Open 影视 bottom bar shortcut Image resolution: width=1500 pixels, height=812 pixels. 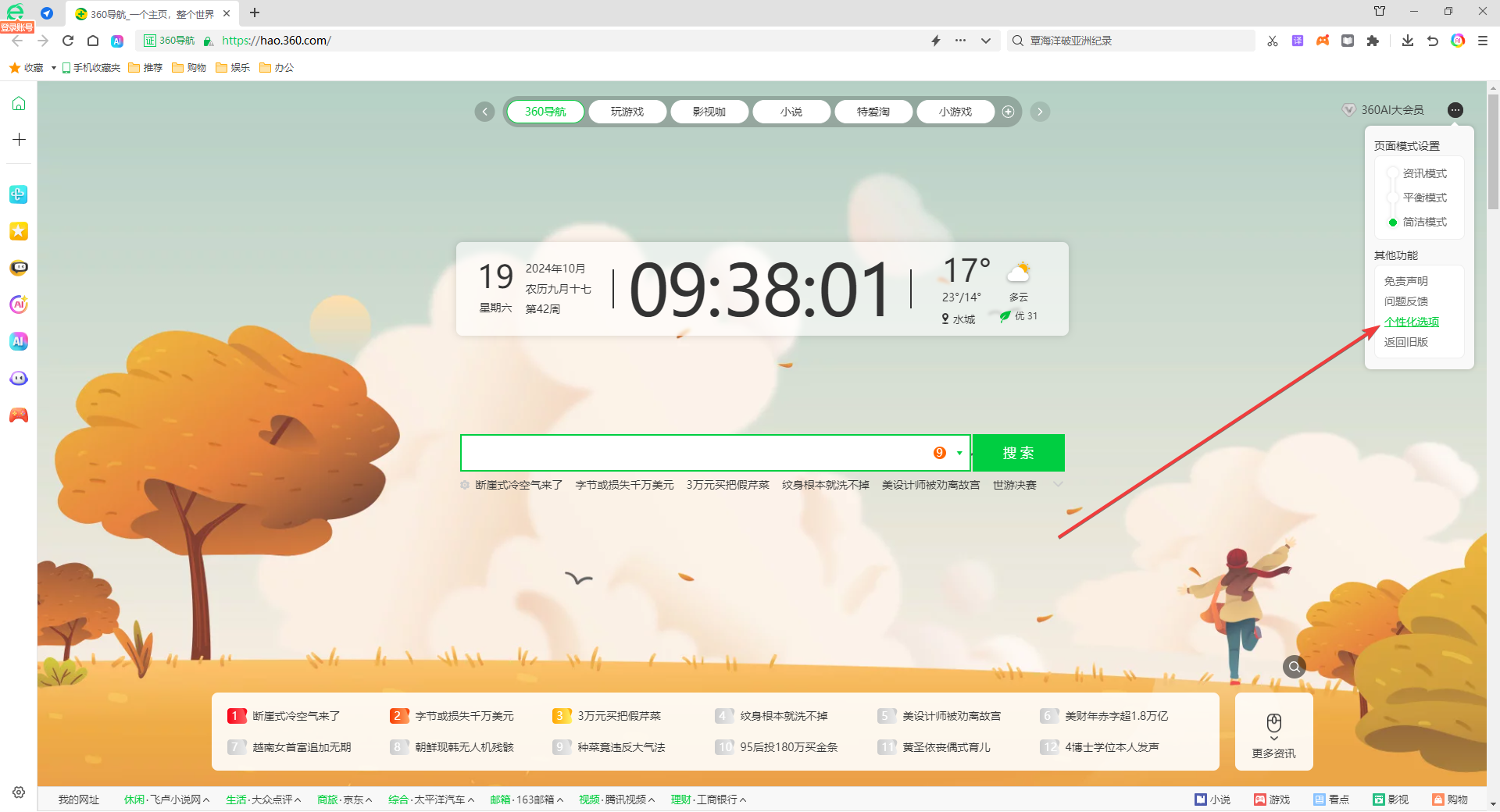click(x=1391, y=800)
